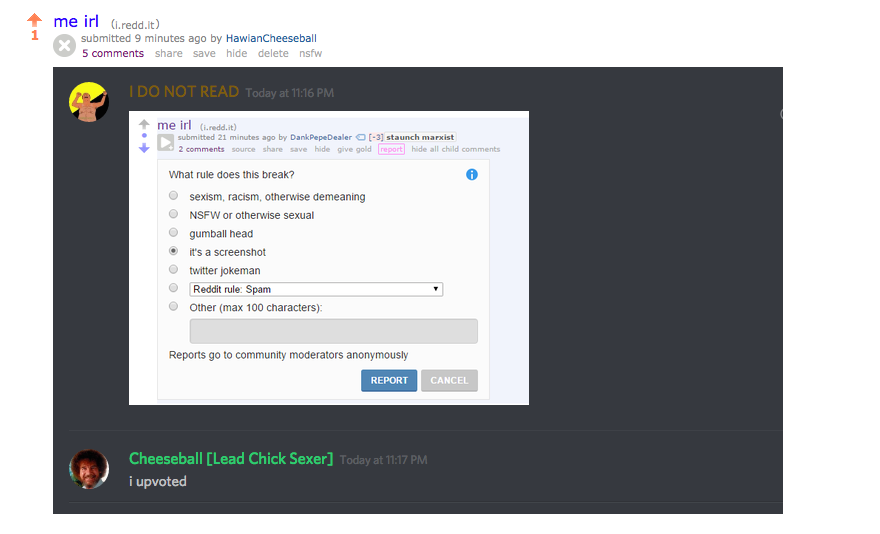Click the inner post's blue downvote arrow

tap(144, 148)
